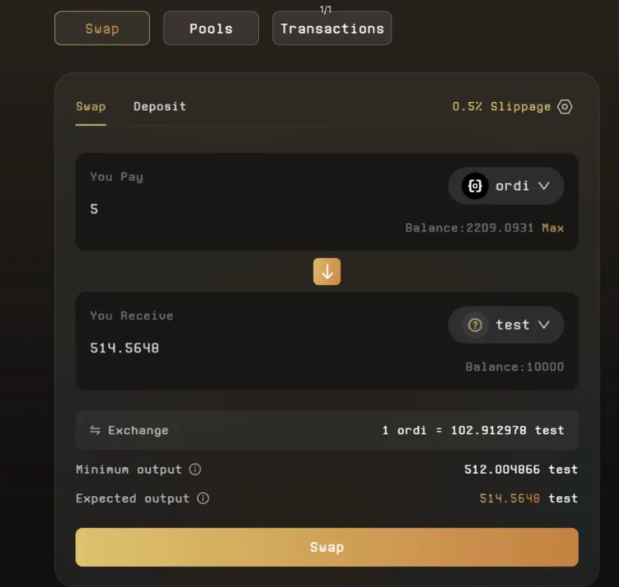This screenshot has width=619, height=587.
Task: Open slippage settings gear icon
Action: pos(565,107)
